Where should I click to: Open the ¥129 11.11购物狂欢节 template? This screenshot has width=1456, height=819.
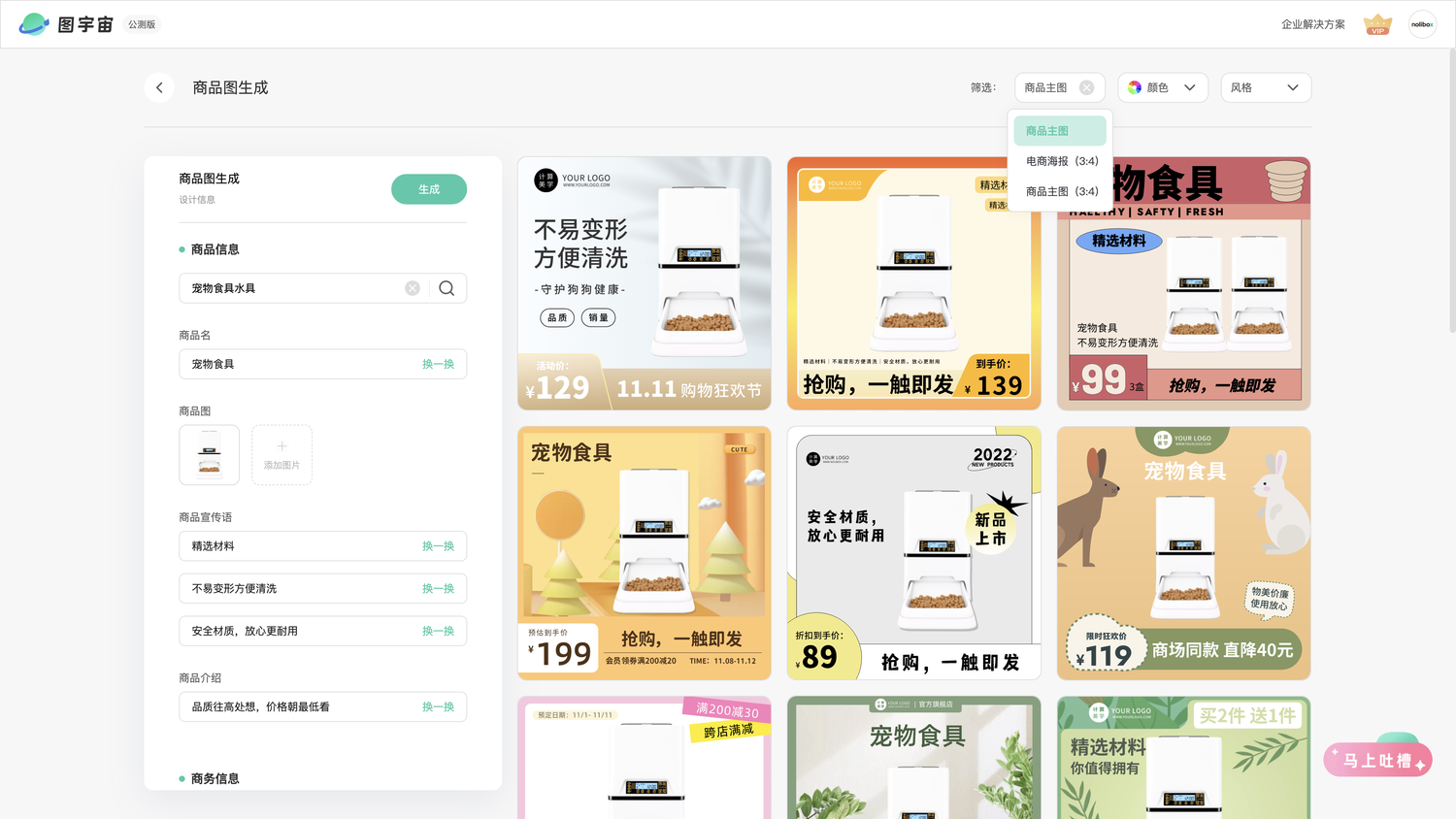pyautogui.click(x=645, y=283)
